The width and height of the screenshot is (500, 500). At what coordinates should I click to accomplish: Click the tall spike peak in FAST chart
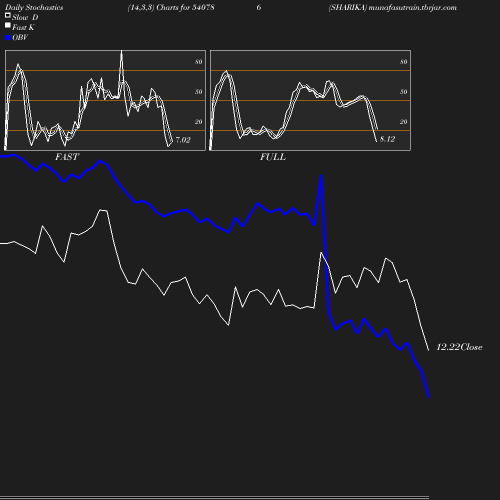(121, 52)
